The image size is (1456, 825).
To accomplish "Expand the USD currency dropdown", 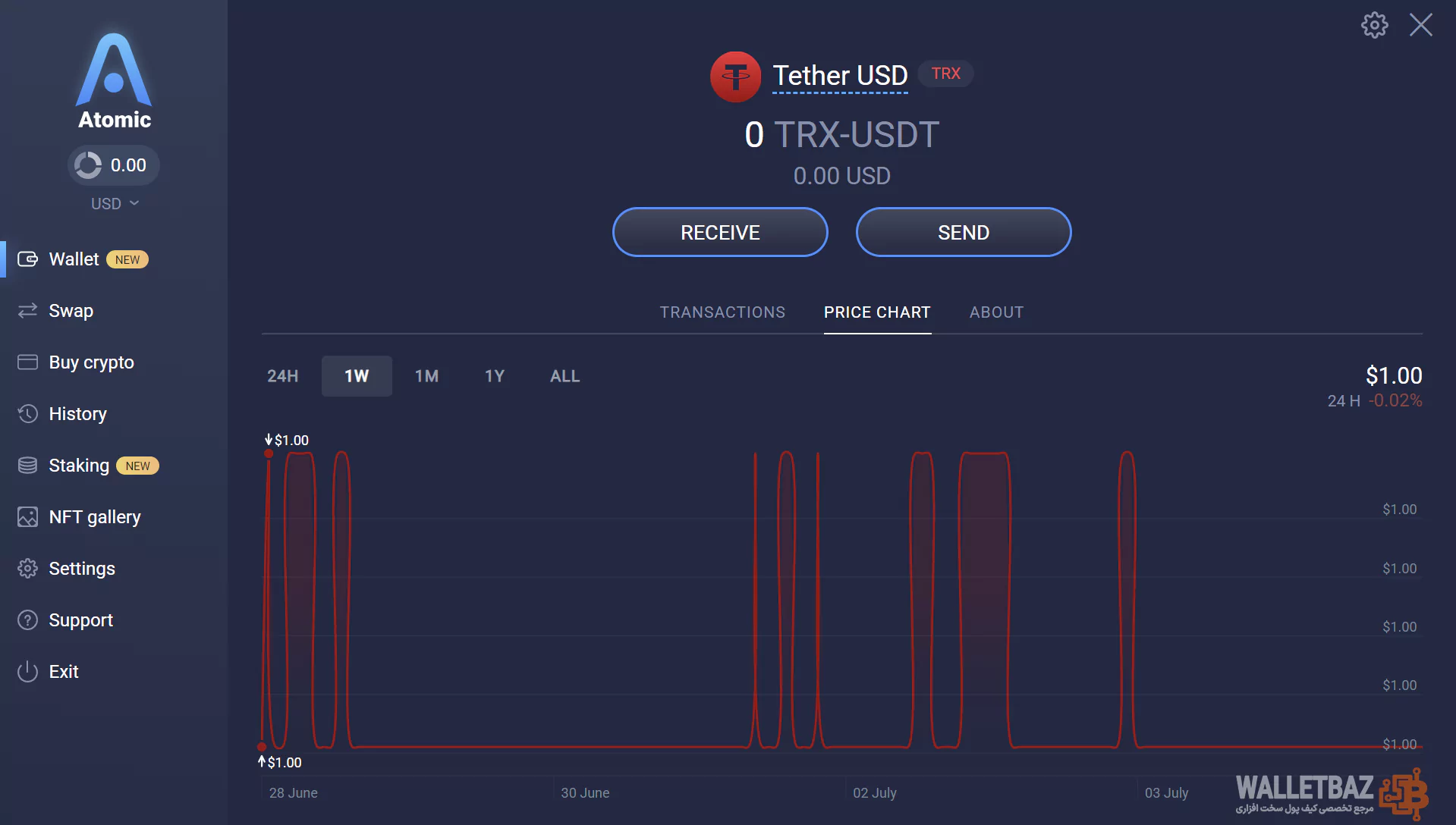I will coord(115,203).
